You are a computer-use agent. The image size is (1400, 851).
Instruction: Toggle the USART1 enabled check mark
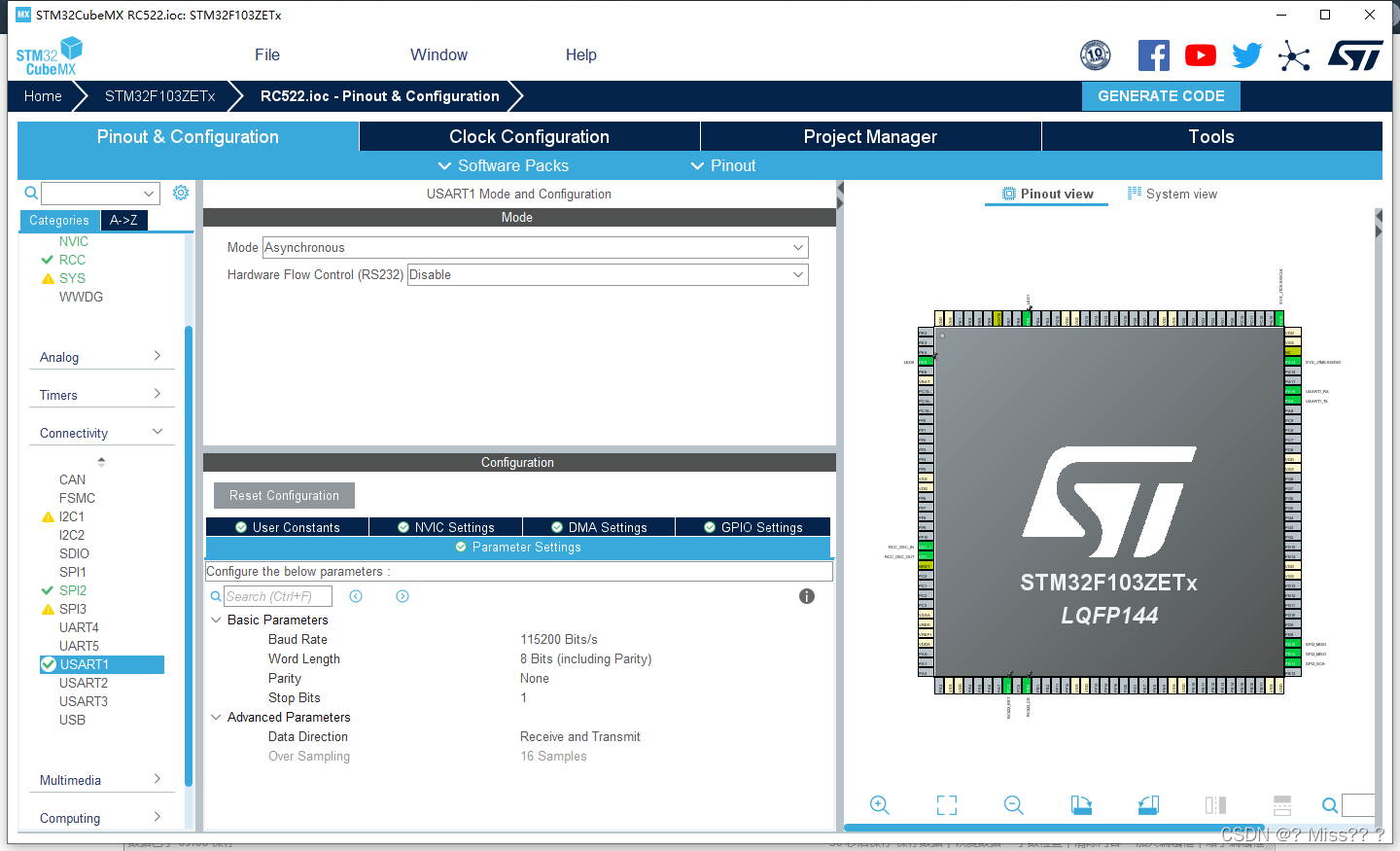click(x=49, y=664)
